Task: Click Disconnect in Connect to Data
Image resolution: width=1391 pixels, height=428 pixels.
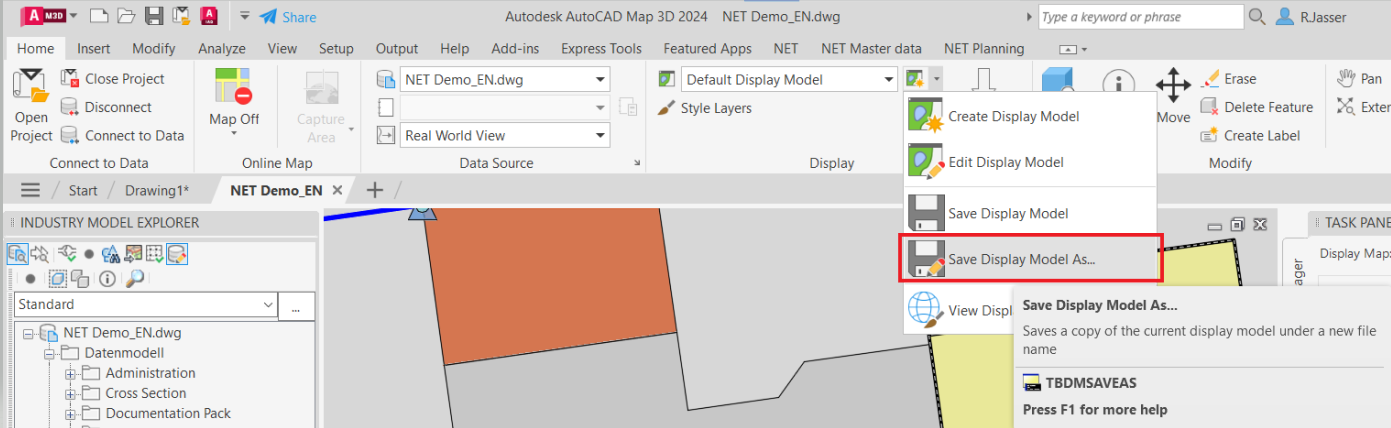Action: (106, 107)
